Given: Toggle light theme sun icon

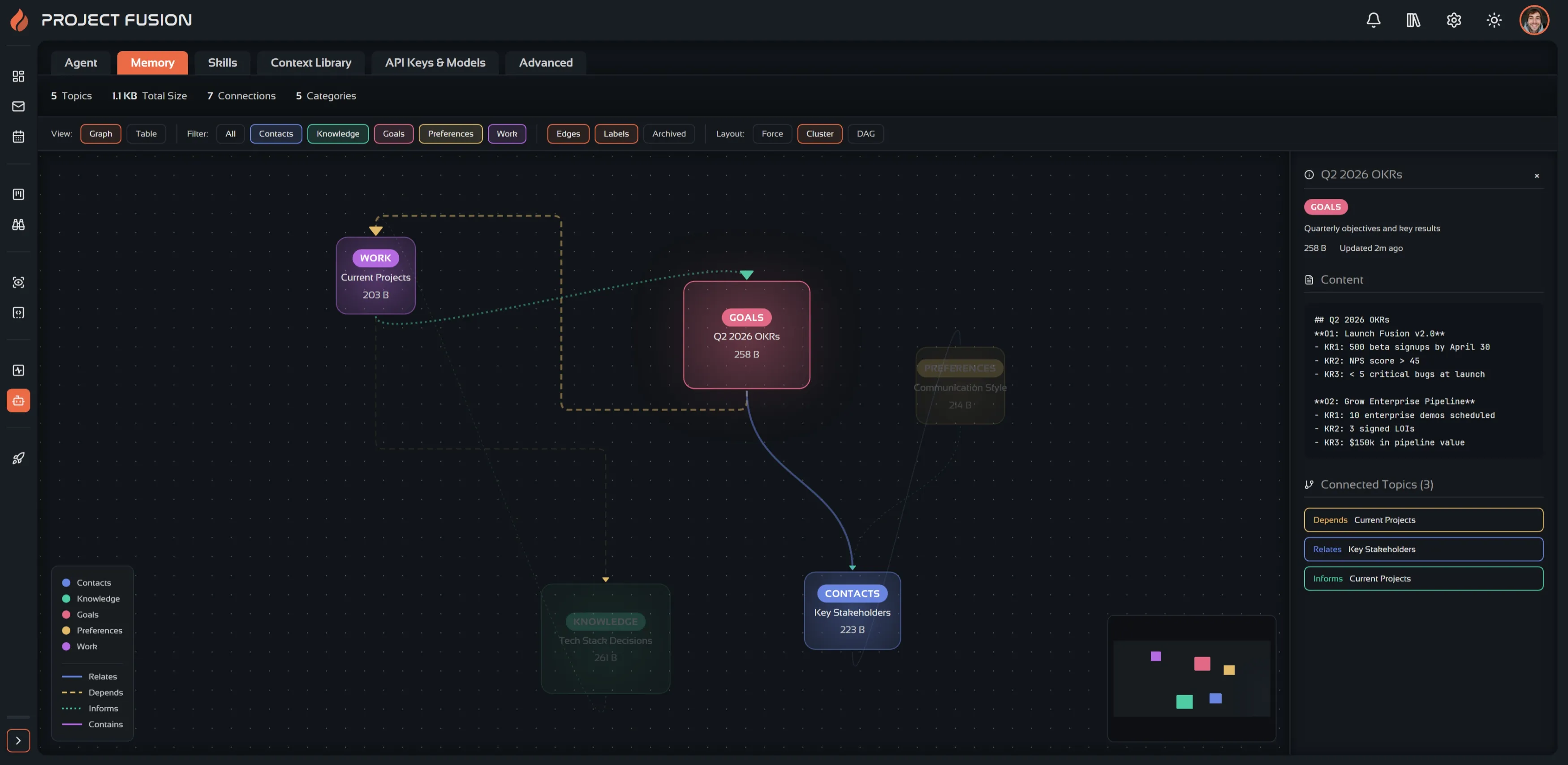Looking at the screenshot, I should pos(1494,20).
